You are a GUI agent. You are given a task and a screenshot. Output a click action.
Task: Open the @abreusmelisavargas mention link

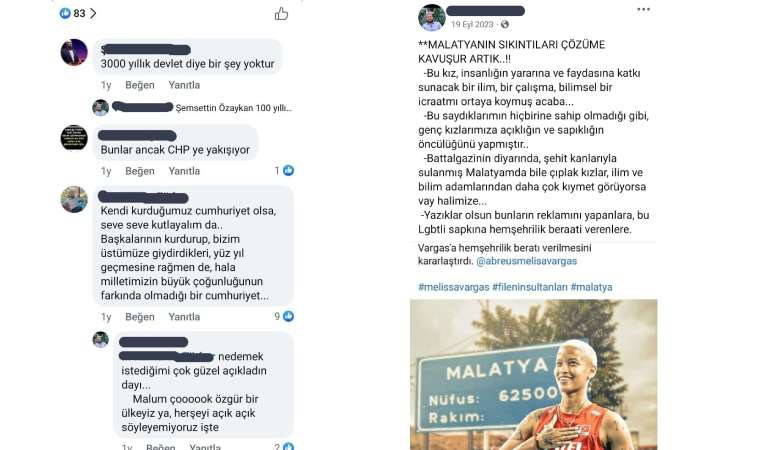(526, 261)
